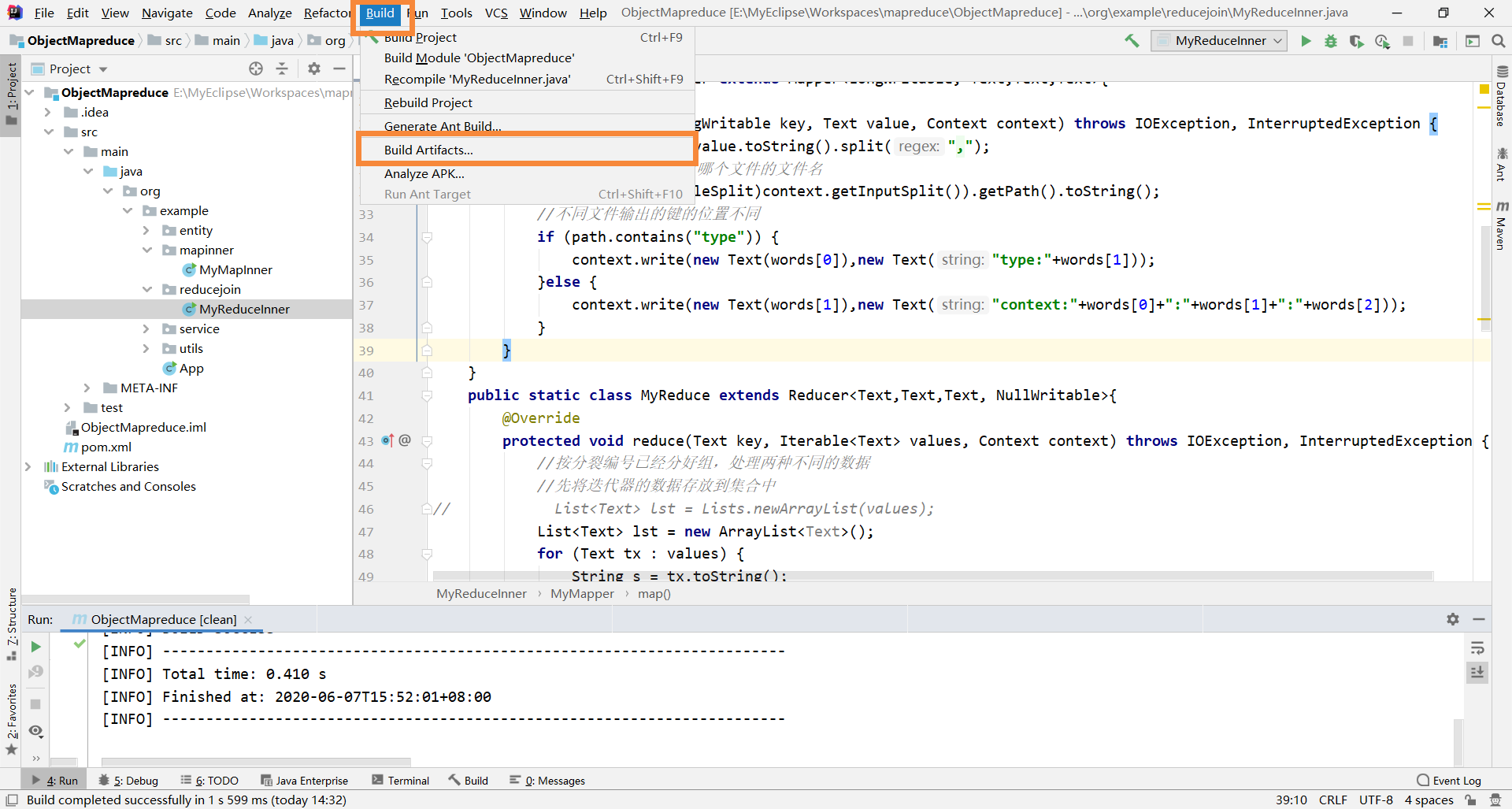Click the Stop process icon in toolbar
The image size is (1512, 809).
[1408, 41]
